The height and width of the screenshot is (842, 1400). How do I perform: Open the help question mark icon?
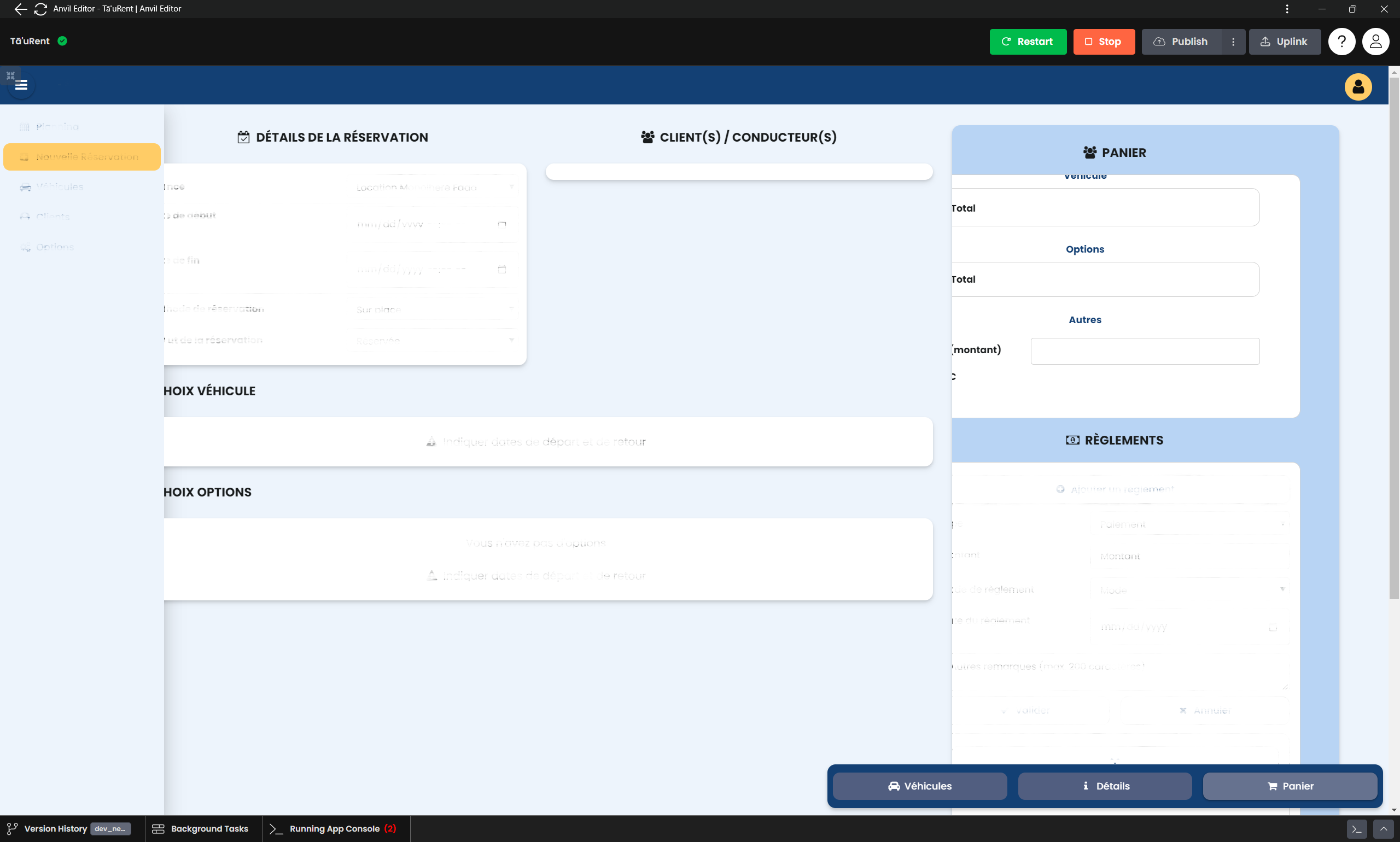click(1341, 42)
